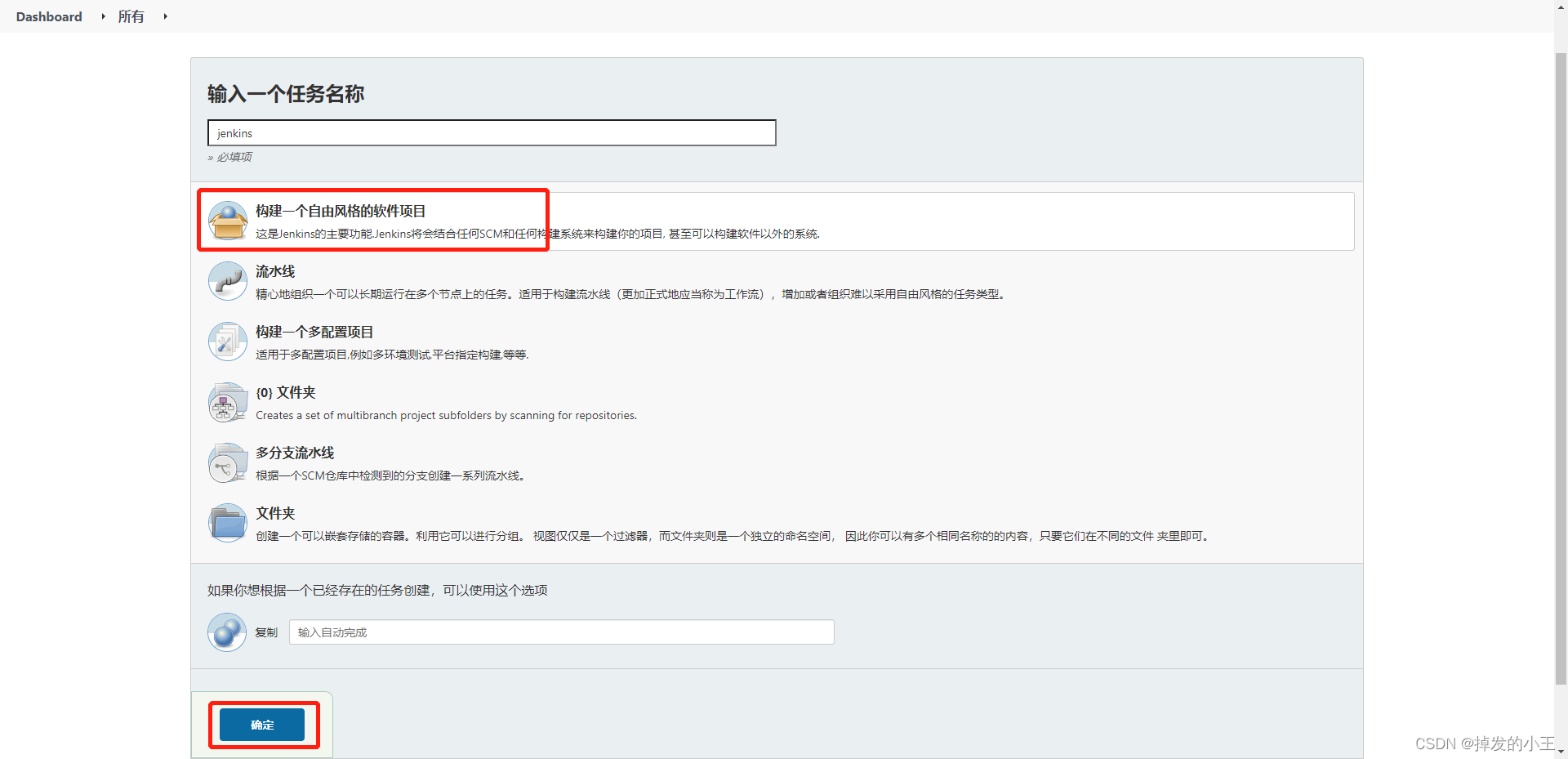Select the 多分支流水线 item title
The height and width of the screenshot is (759, 1568).
[x=295, y=453]
